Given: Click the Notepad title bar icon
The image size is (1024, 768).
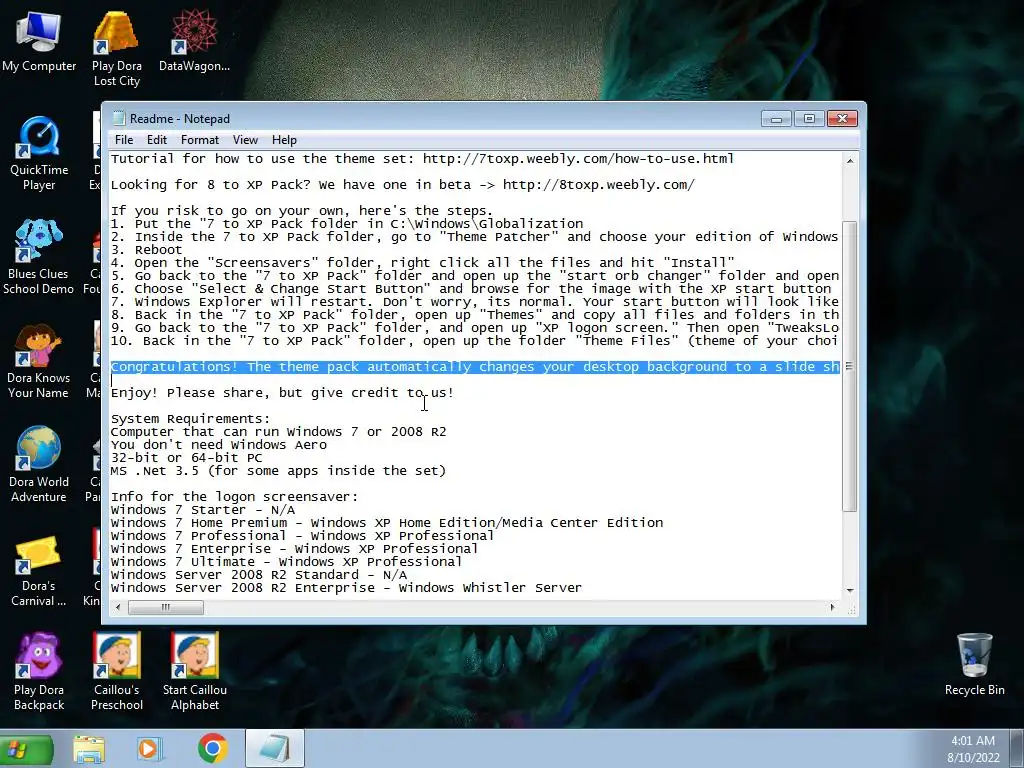Looking at the screenshot, I should point(119,118).
